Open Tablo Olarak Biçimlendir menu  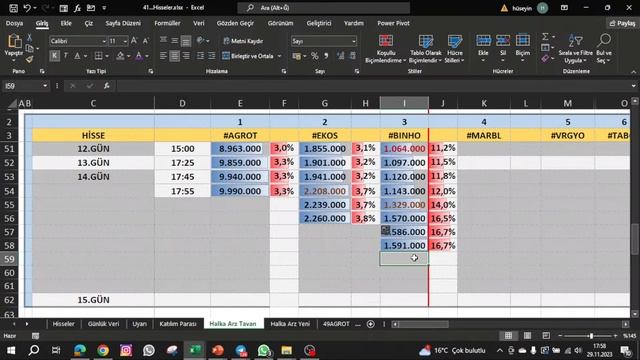425,49
